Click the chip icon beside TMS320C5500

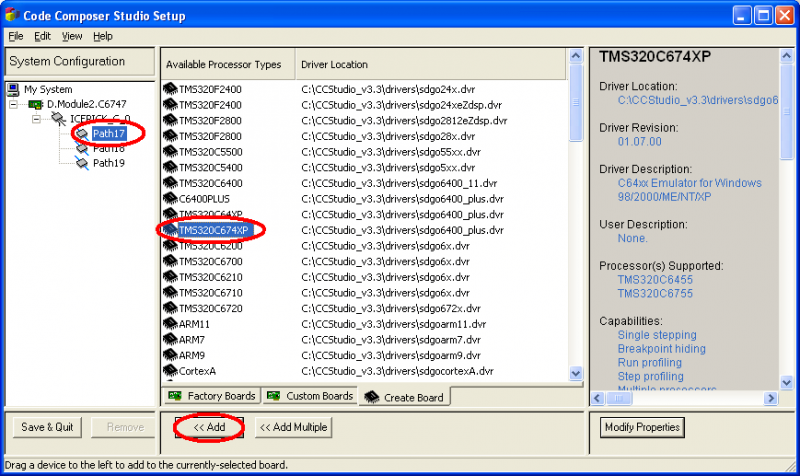click(170, 152)
